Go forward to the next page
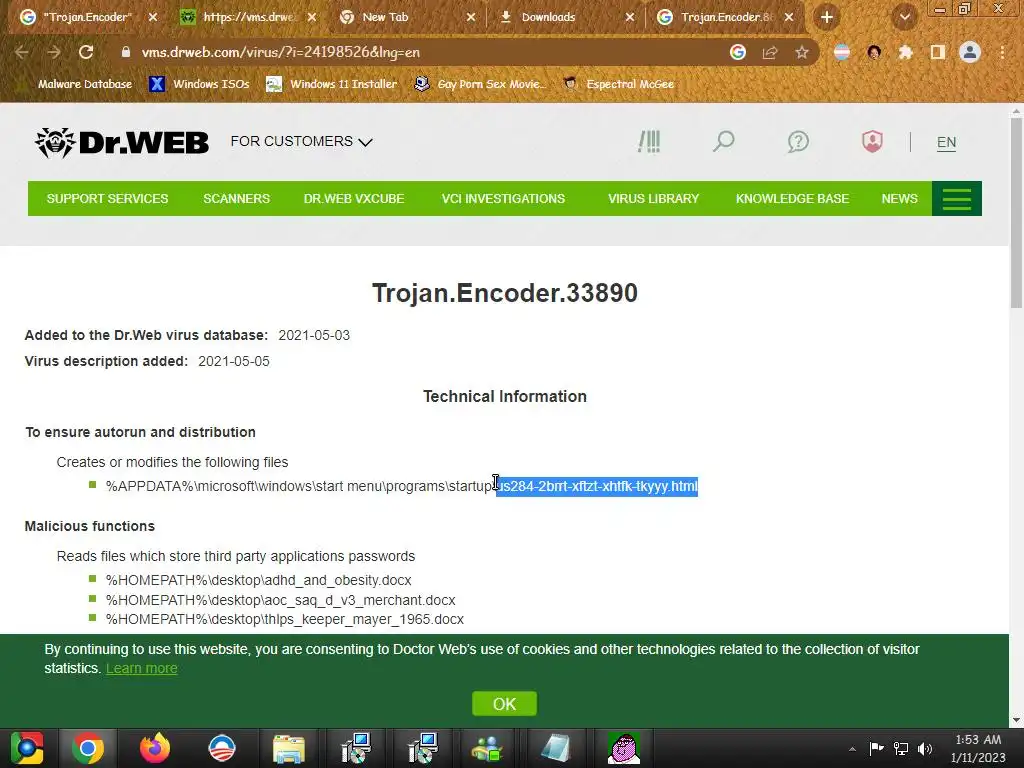This screenshot has width=1024, height=768. (x=54, y=52)
